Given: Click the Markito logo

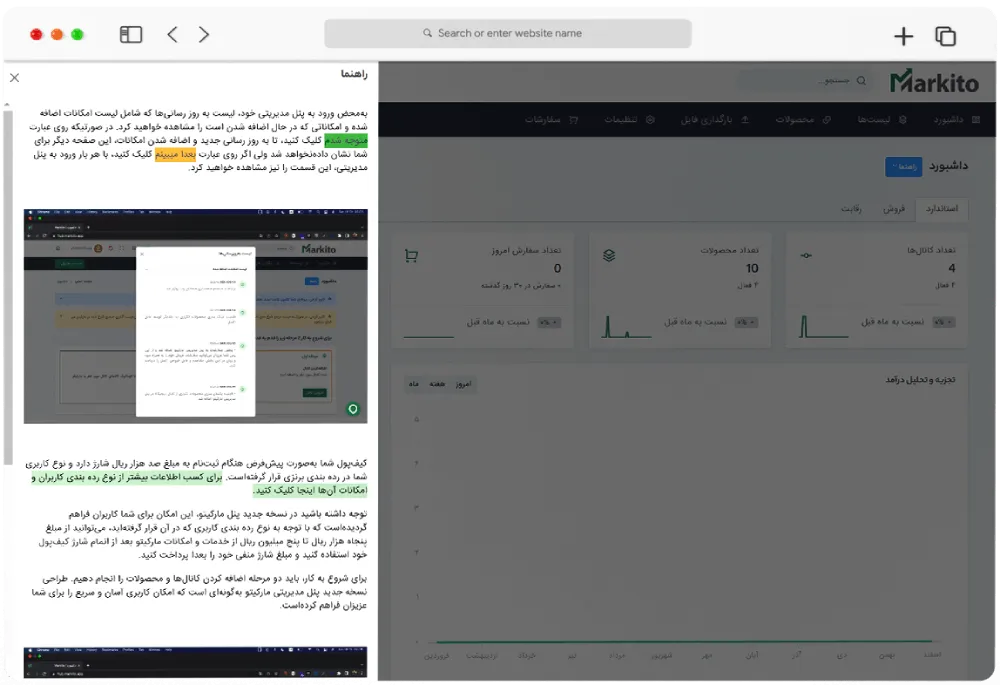Looking at the screenshot, I should click(934, 82).
